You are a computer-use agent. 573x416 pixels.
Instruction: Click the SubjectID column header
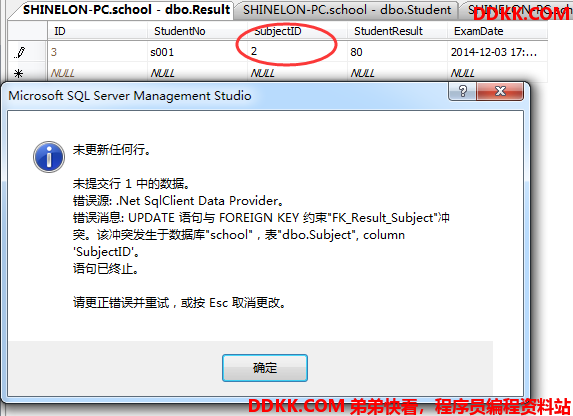[297, 31]
